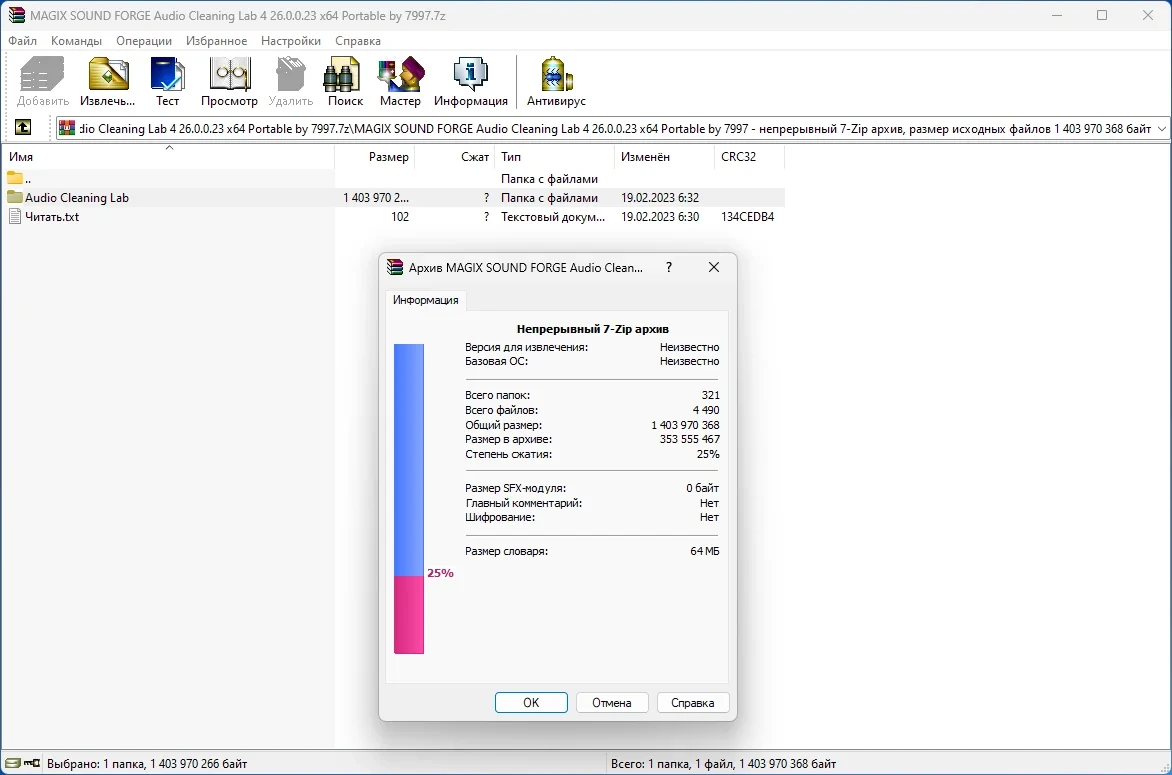The height and width of the screenshot is (775, 1172).
Task: Open the Команды menu
Action: point(76,40)
